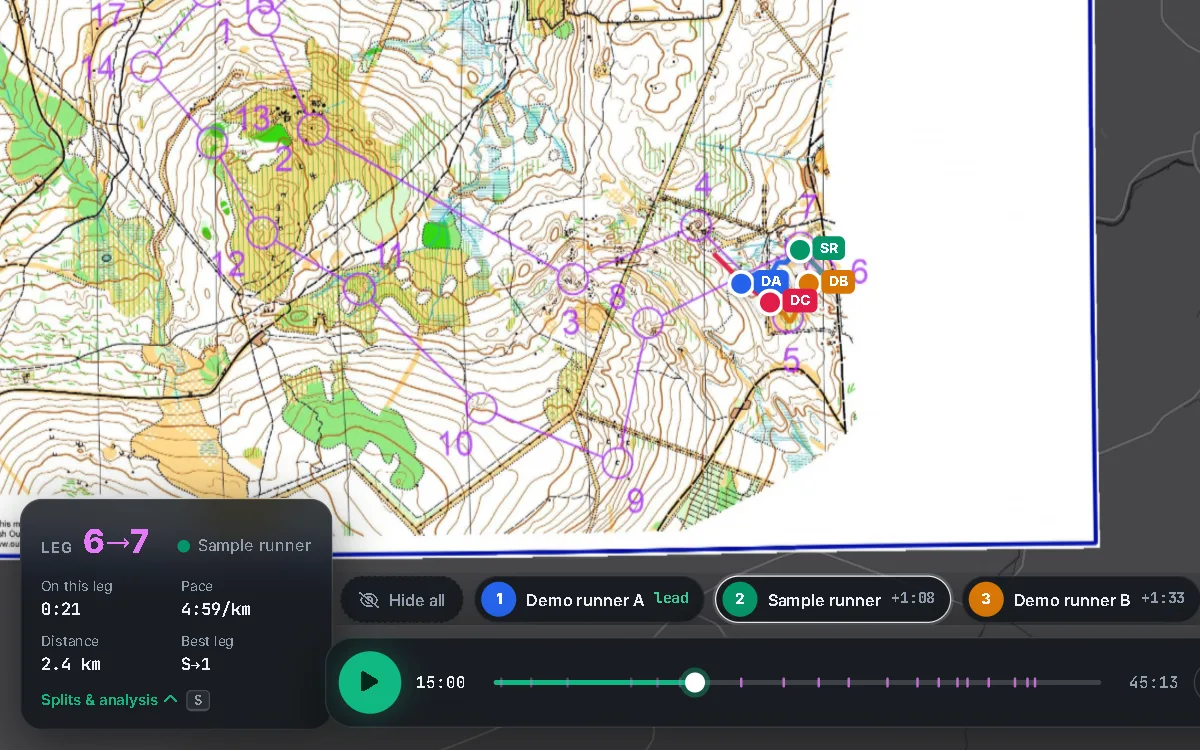Click the S→1 best leg value
This screenshot has width=1200, height=750.
(196, 664)
